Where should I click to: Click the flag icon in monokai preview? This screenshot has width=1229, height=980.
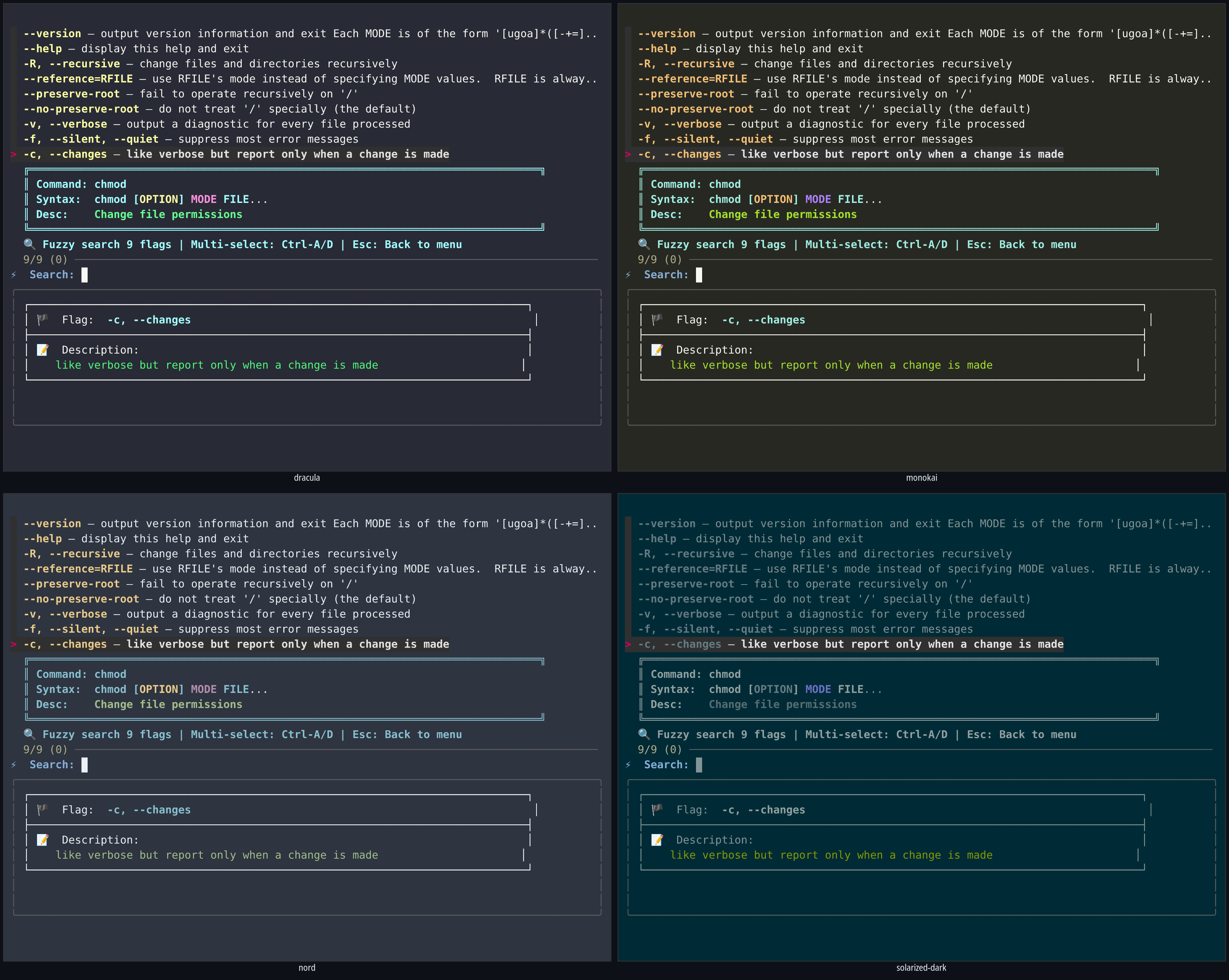click(657, 319)
